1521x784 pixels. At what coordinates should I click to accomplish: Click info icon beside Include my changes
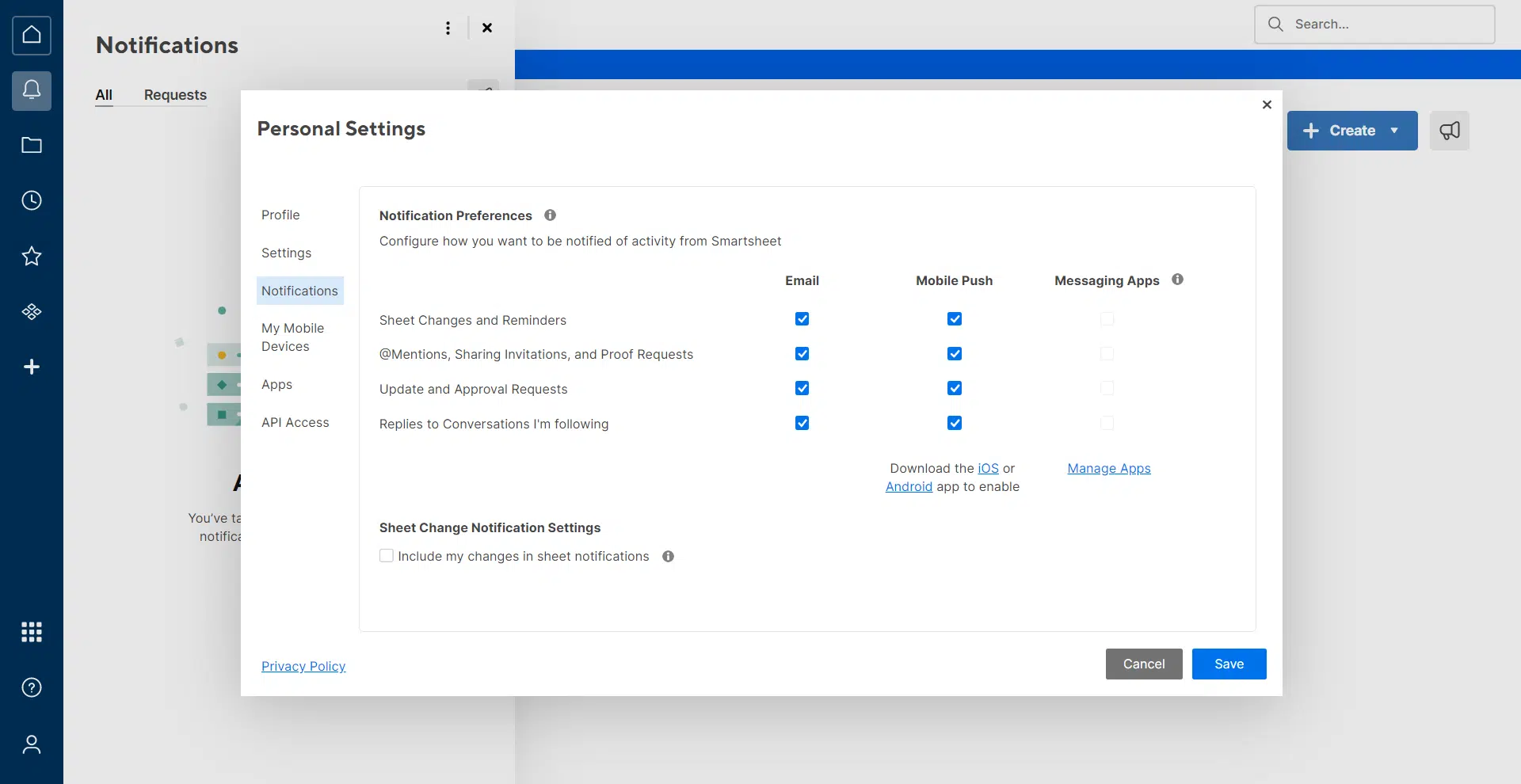(x=668, y=557)
